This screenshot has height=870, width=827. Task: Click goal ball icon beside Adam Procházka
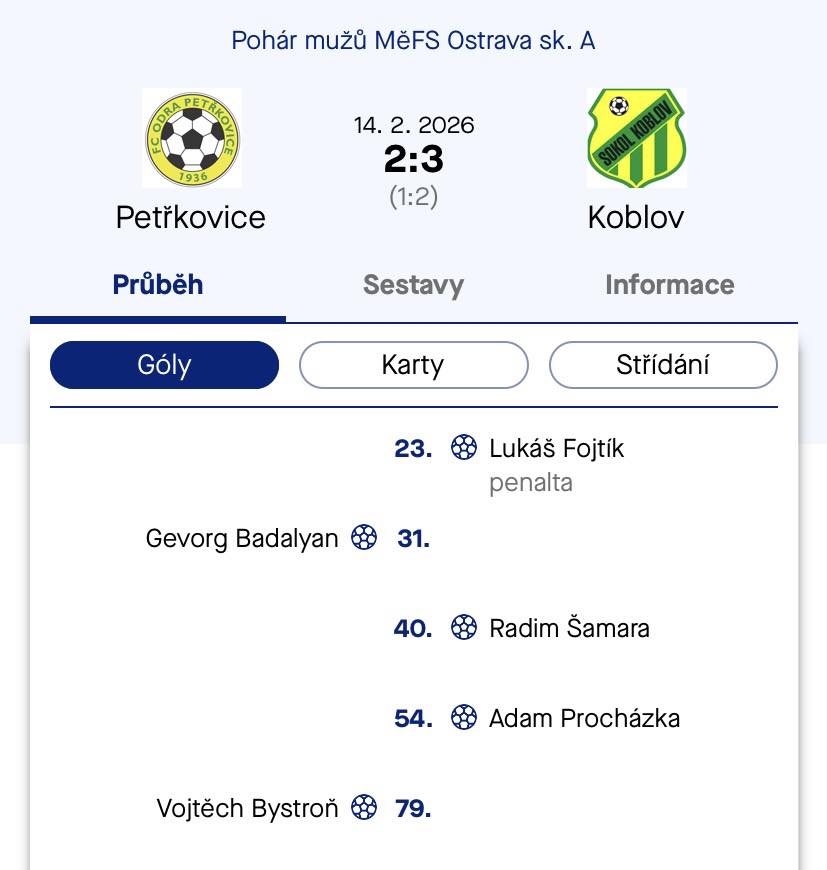pyautogui.click(x=464, y=718)
